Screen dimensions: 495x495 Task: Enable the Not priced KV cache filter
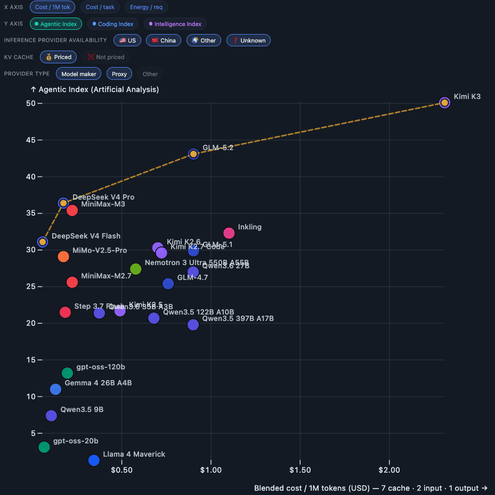pyautogui.click(x=106, y=57)
